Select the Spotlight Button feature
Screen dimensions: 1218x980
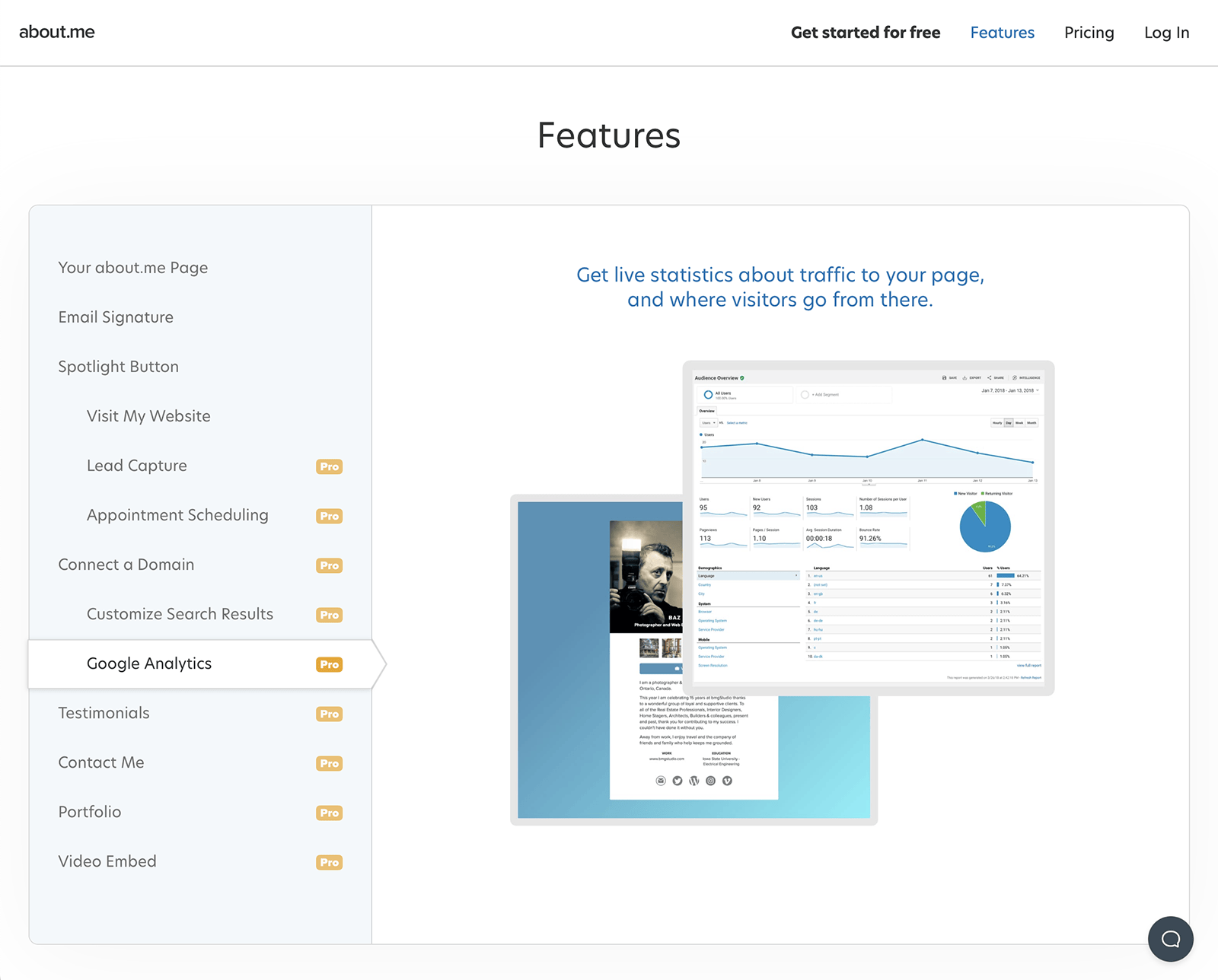click(x=119, y=367)
